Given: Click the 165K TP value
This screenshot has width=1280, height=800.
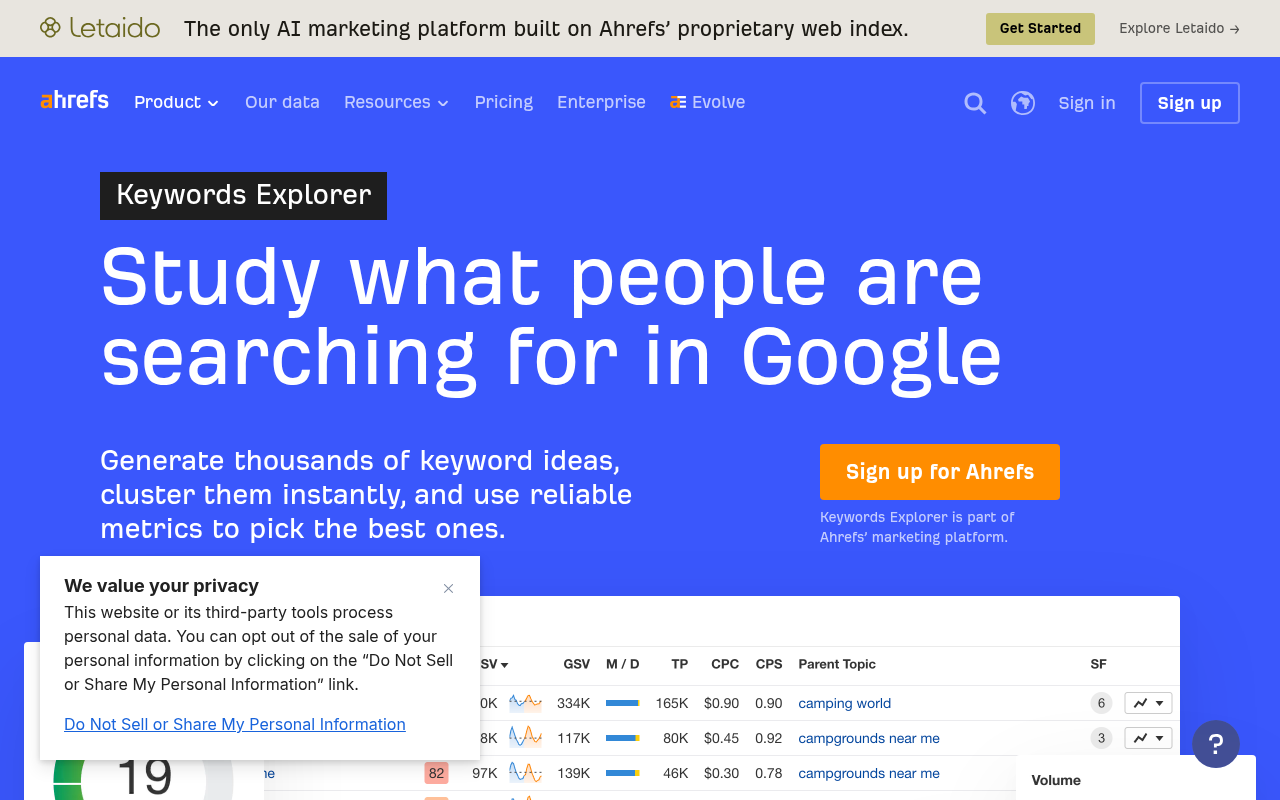Looking at the screenshot, I should [x=672, y=703].
